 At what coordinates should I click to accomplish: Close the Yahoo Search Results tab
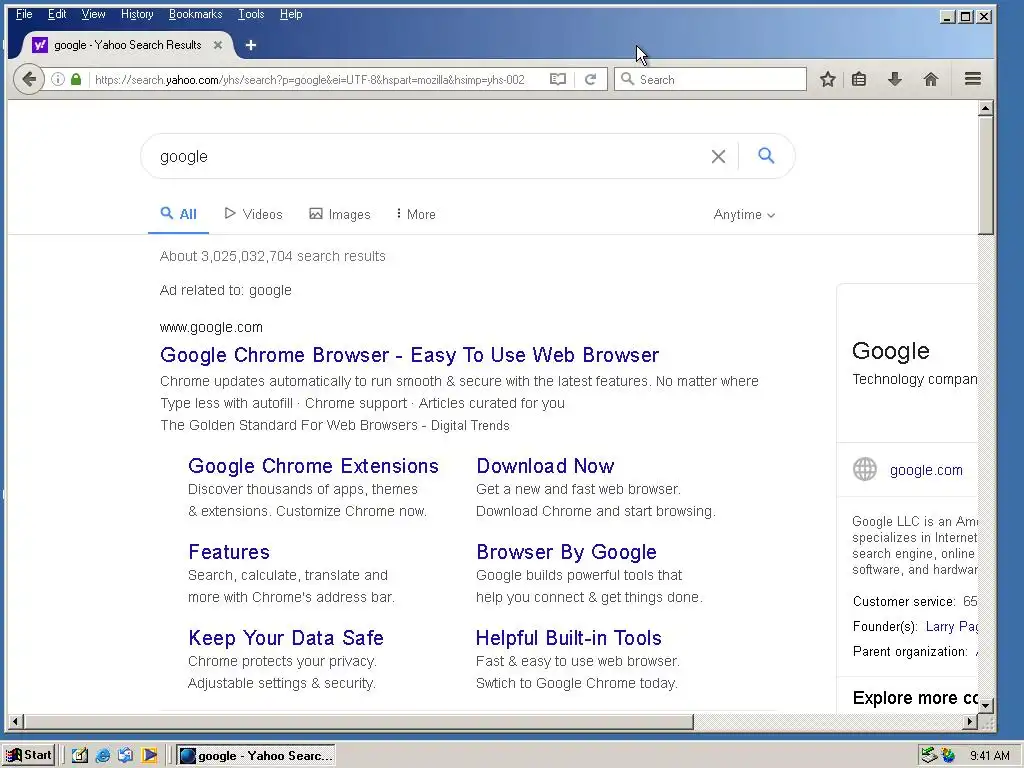(218, 45)
